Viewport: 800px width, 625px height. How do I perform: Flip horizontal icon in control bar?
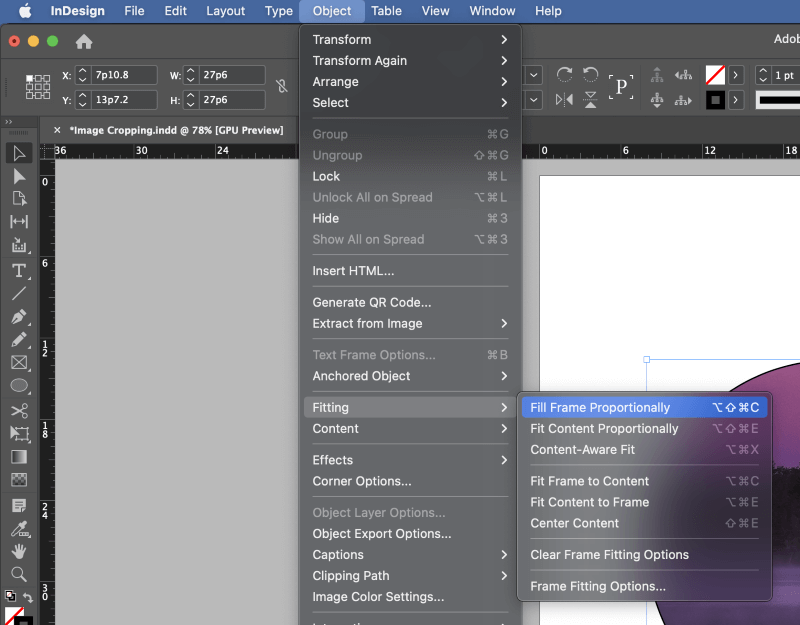tap(564, 99)
